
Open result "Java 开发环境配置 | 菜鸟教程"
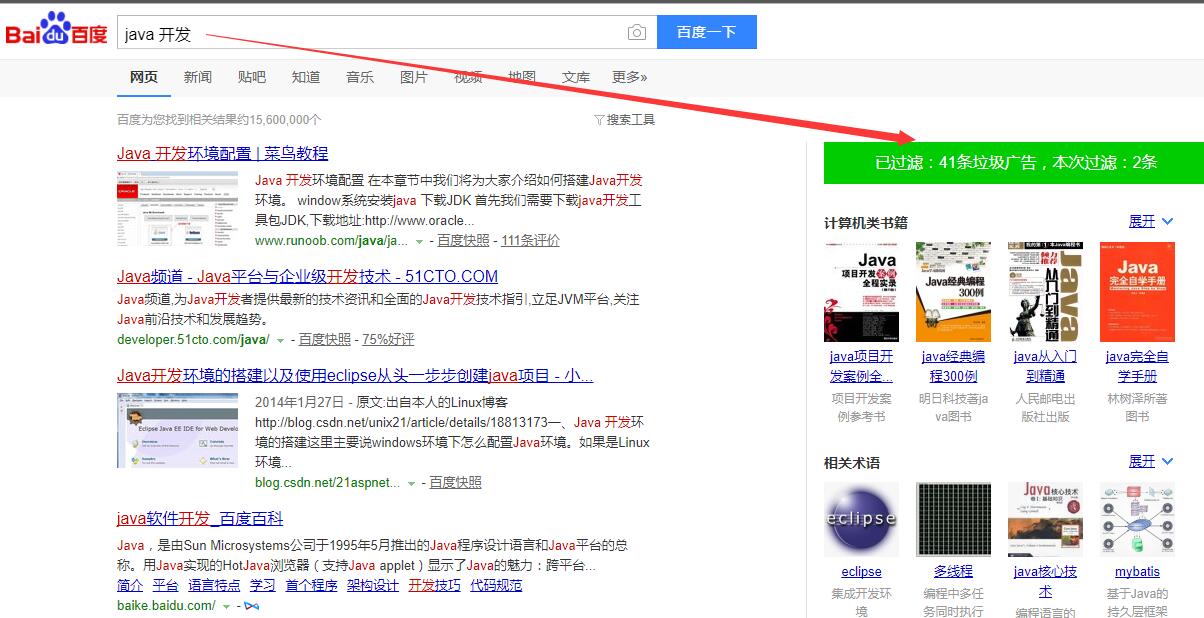222,154
